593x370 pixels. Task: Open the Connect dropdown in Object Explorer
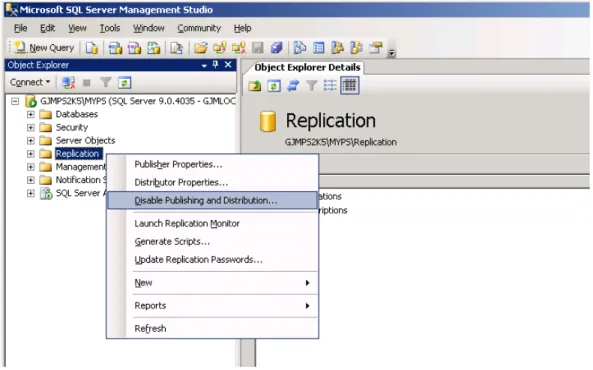point(30,82)
